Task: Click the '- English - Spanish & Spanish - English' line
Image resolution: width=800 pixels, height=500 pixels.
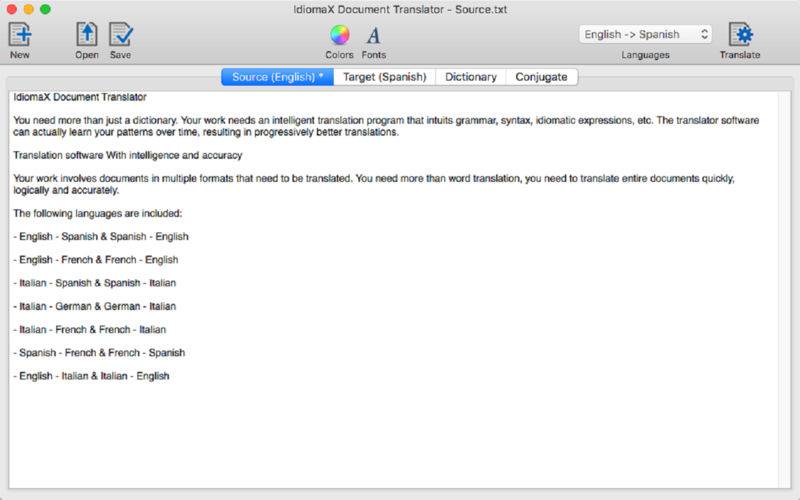Action: pos(101,236)
